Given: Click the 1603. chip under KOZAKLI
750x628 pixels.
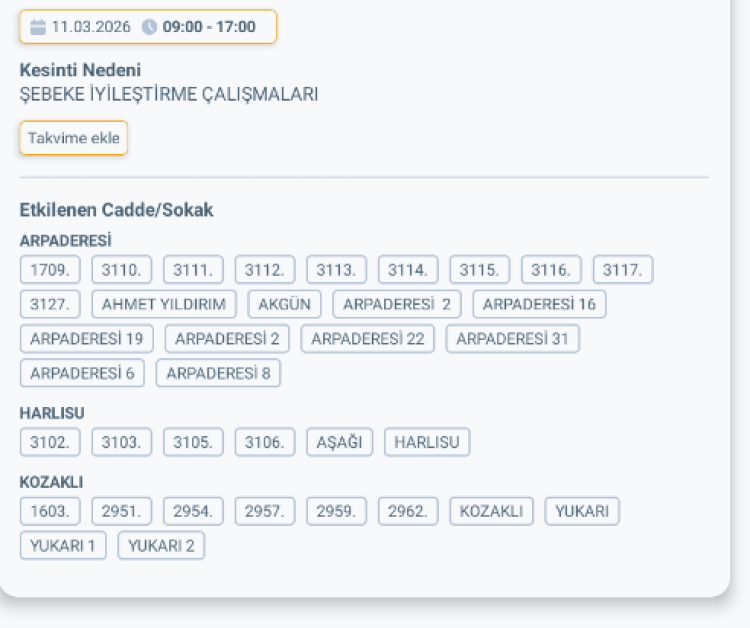Looking at the screenshot, I should (x=50, y=511).
